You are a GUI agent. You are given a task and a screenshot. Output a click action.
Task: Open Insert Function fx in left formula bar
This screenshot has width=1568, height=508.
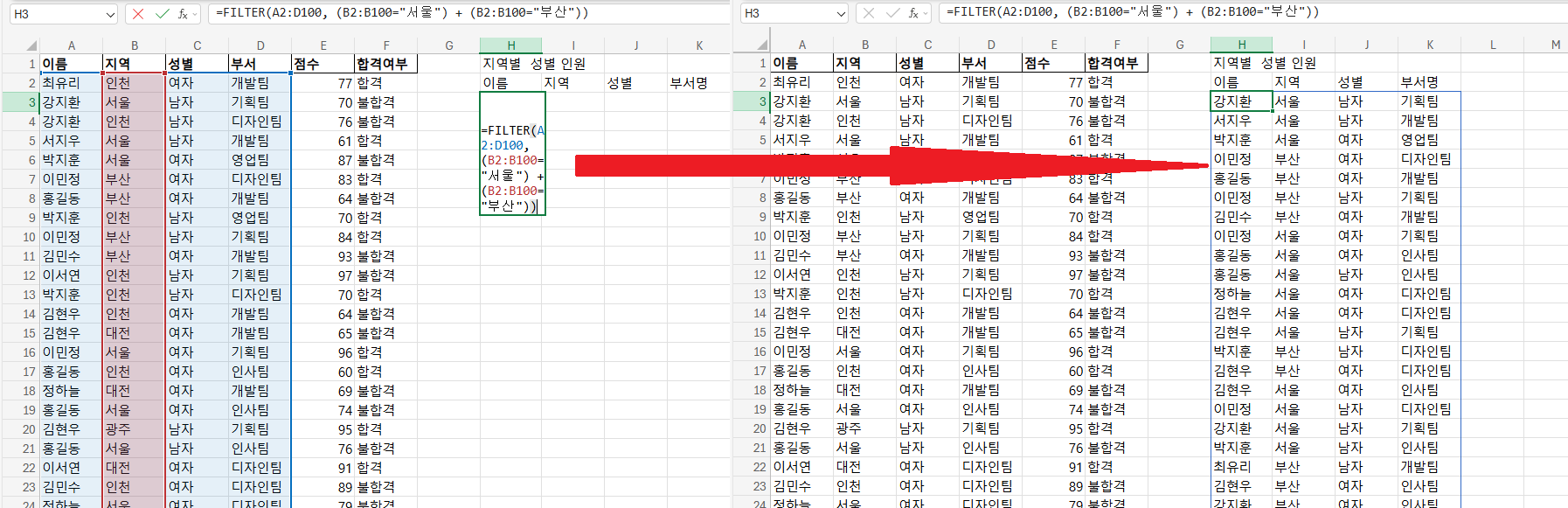click(183, 14)
